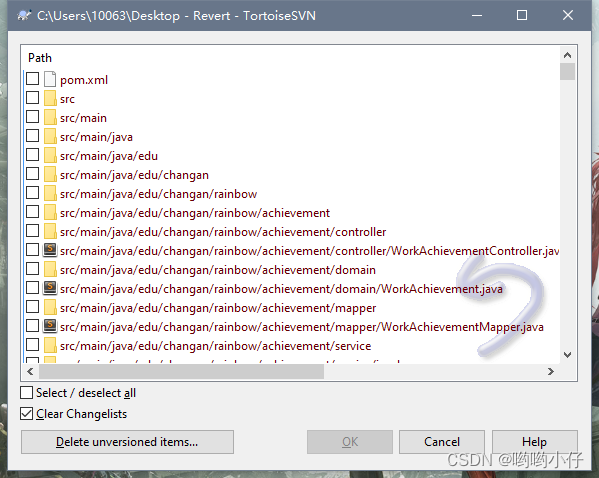Click the achievement/domain folder icon
The height and width of the screenshot is (478, 599).
coord(50,269)
